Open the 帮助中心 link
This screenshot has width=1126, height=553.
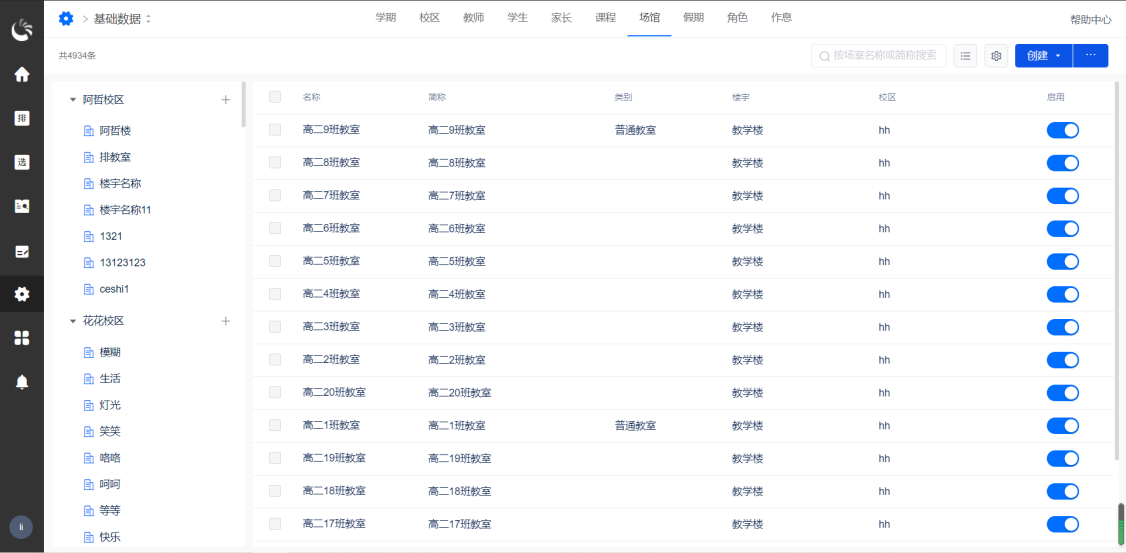click(1091, 19)
